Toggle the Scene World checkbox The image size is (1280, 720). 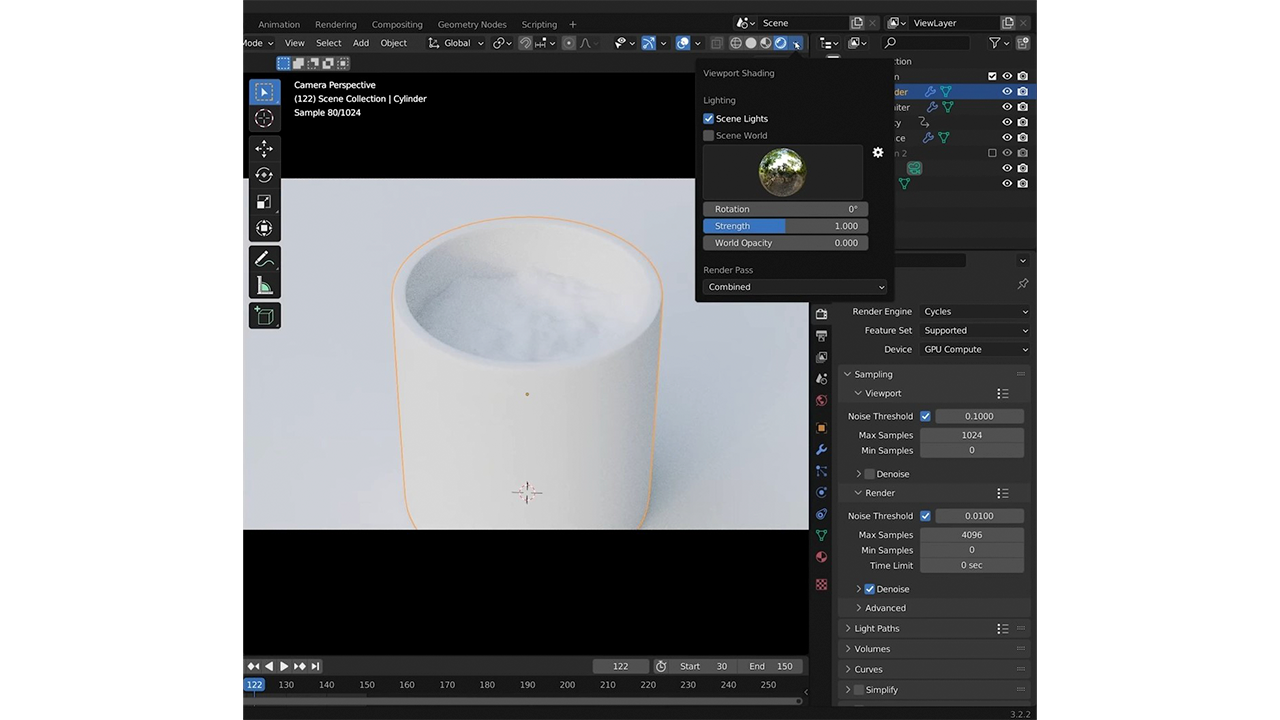[x=709, y=136]
